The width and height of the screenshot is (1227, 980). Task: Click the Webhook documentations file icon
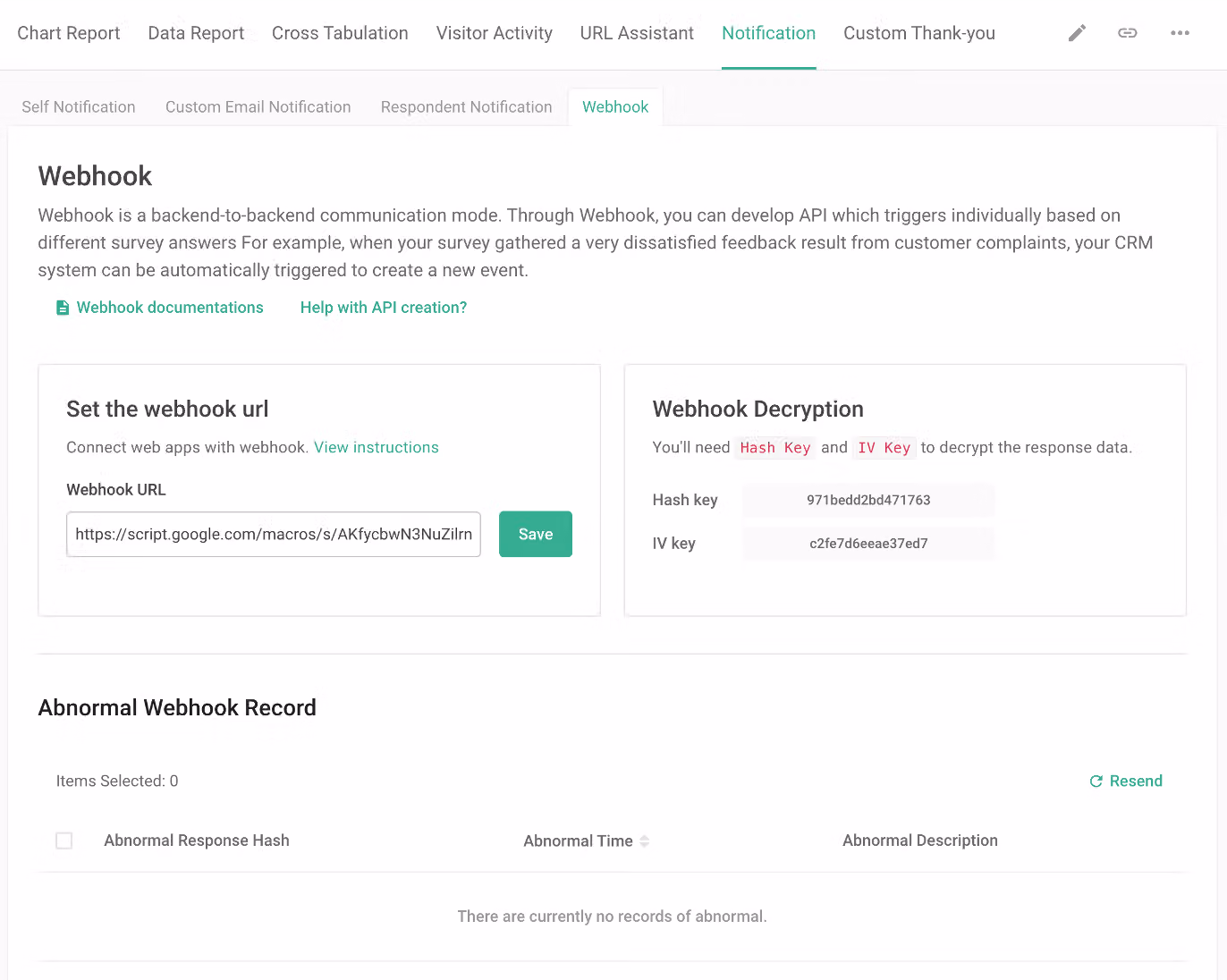tap(63, 308)
